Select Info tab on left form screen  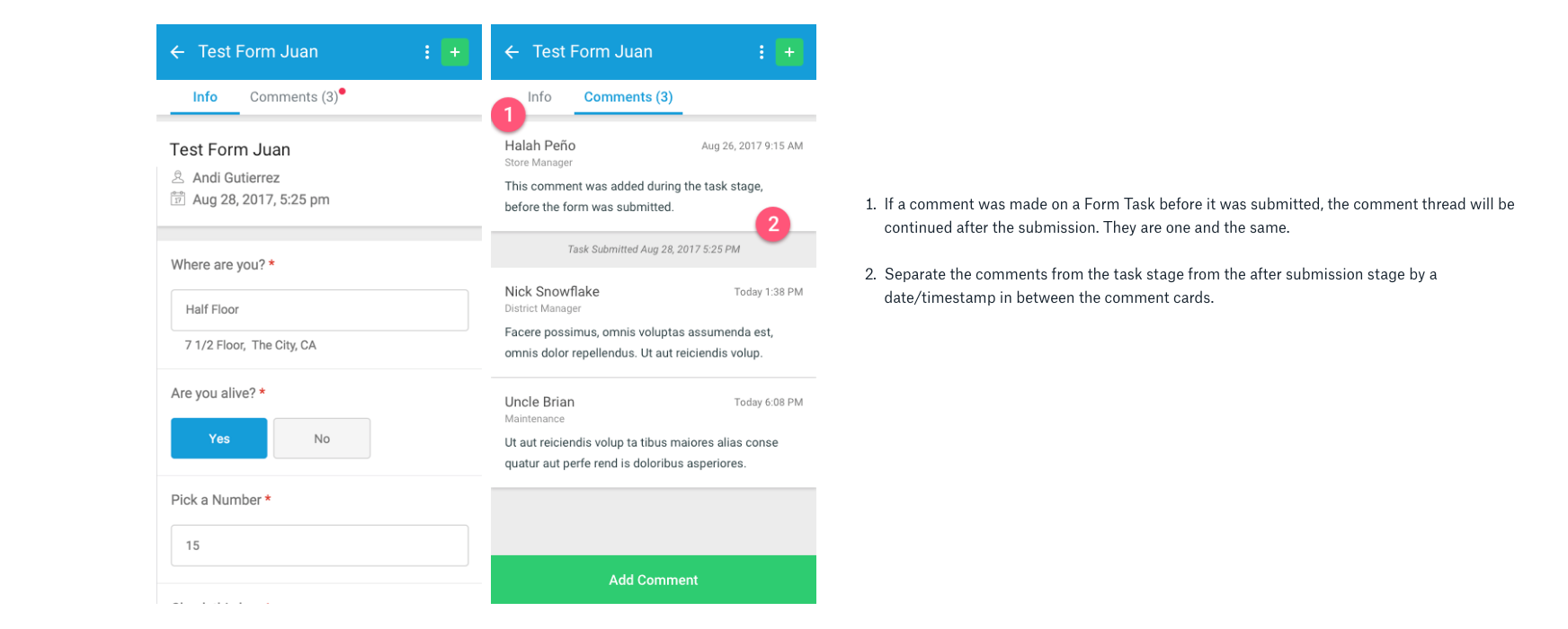coord(205,97)
